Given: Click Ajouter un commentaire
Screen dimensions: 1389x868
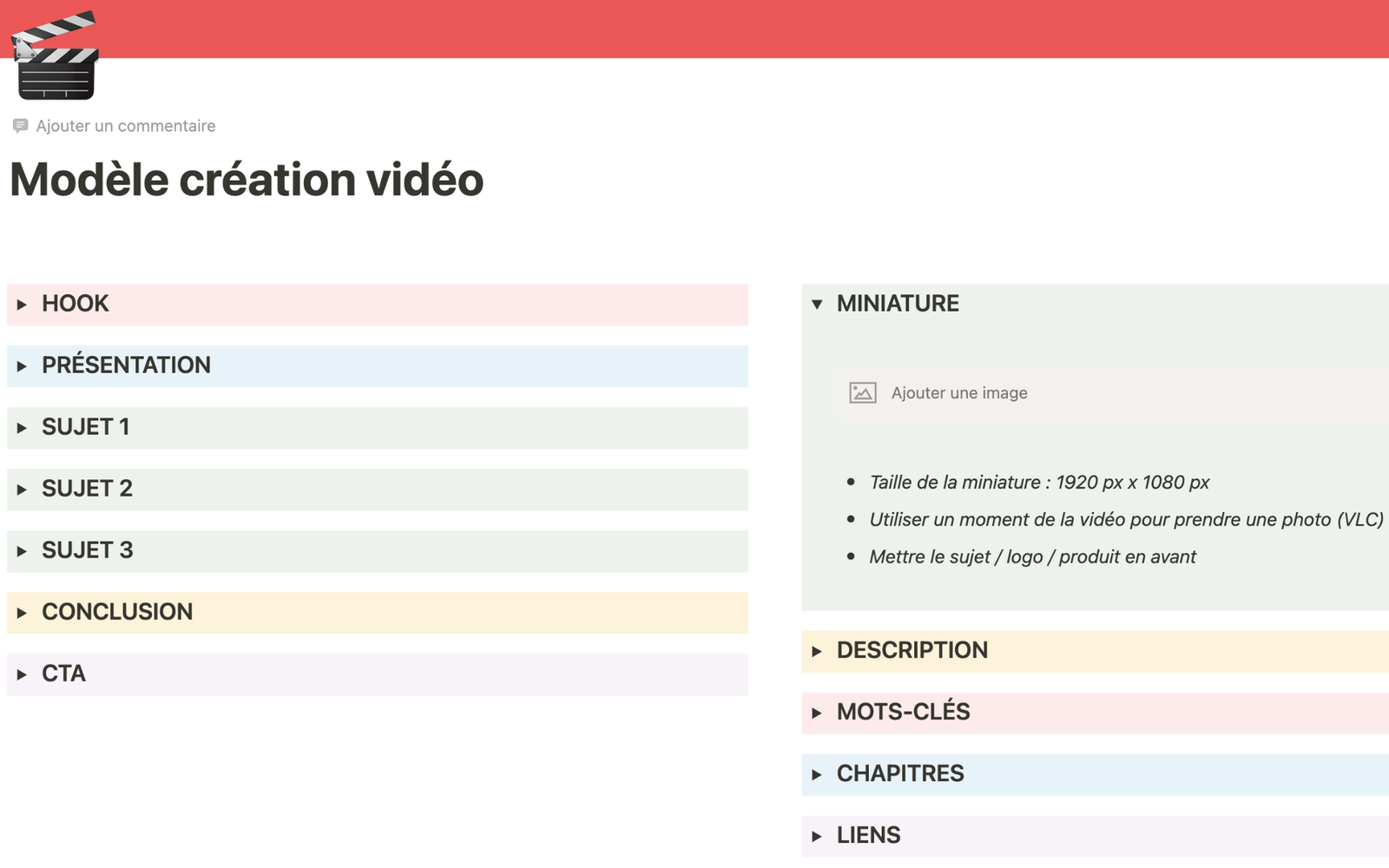Looking at the screenshot, I should click(125, 126).
